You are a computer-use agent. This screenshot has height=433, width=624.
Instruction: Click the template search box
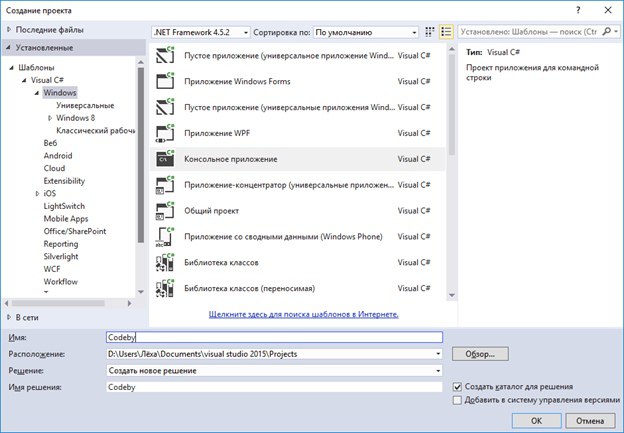tap(529, 32)
